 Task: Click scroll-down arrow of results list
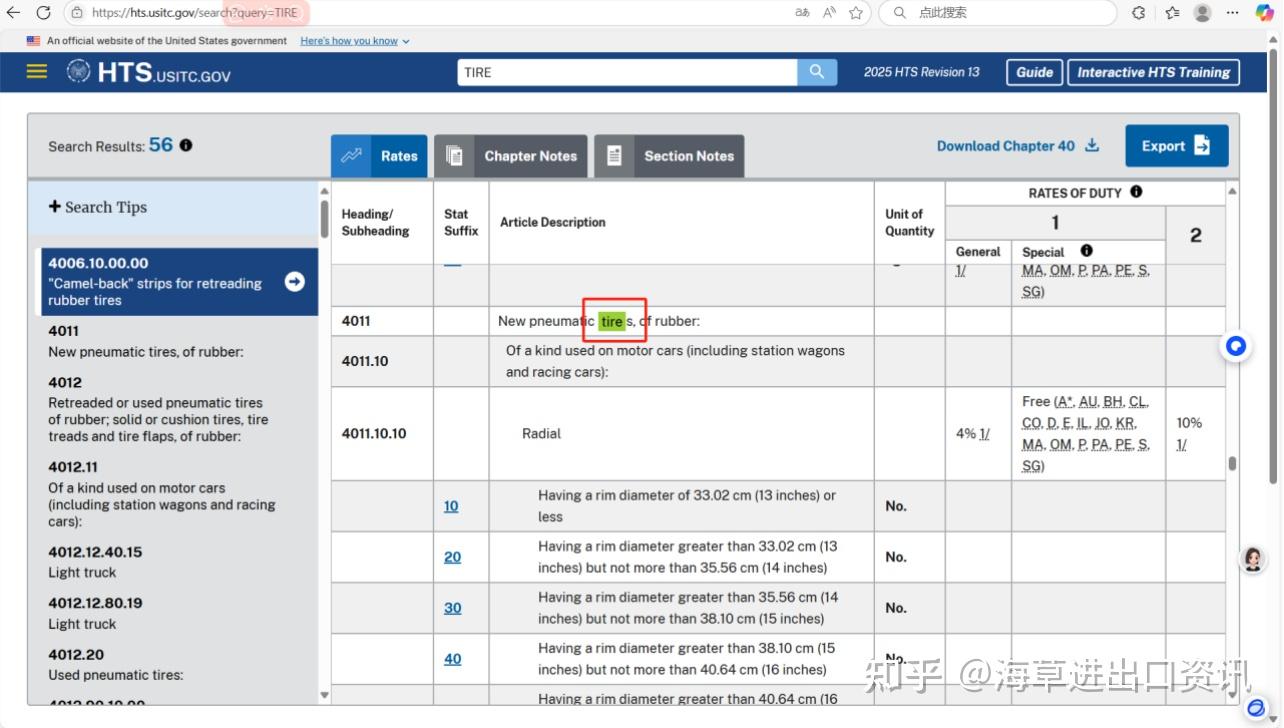(x=324, y=694)
